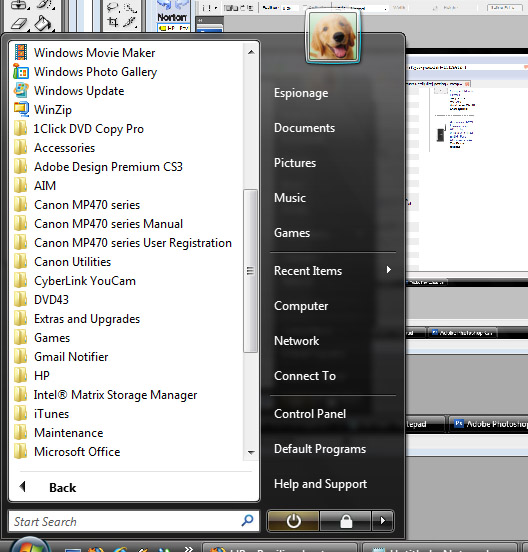The image size is (528, 552).
Task: Click the Start Search magnifier icon
Action: [x=247, y=521]
